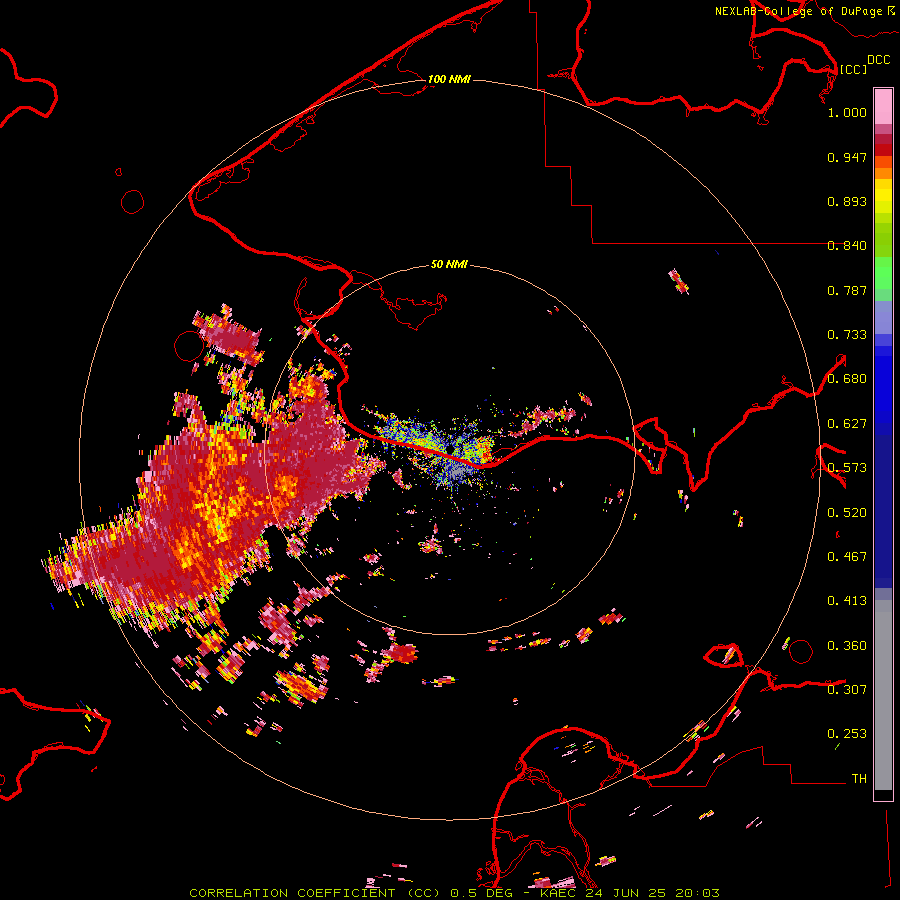Viewport: 900px width, 900px height.
Task: Click the 0.947 scale value
Action: pyautogui.click(x=847, y=157)
